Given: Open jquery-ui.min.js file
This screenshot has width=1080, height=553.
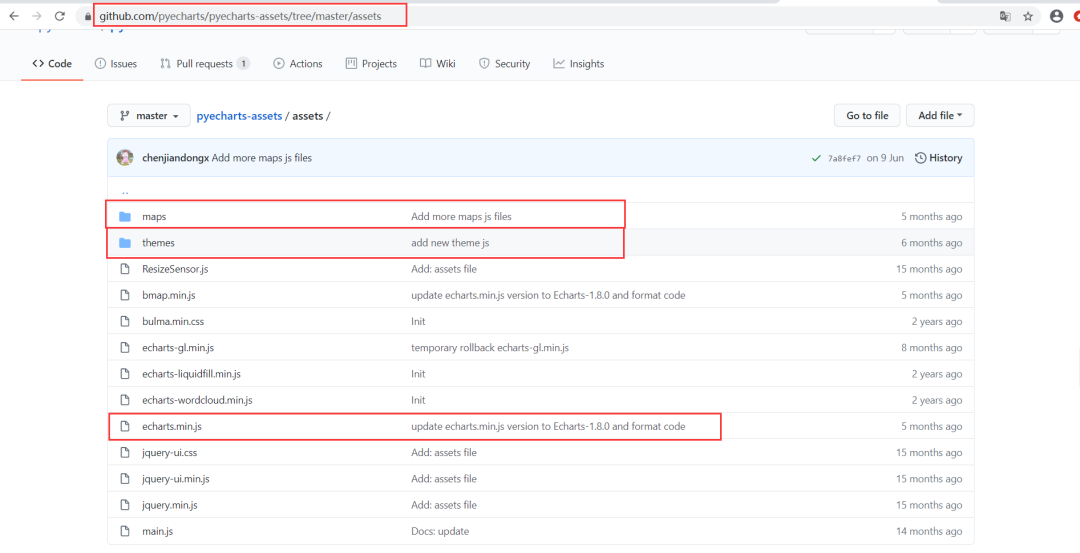Looking at the screenshot, I should [x=176, y=479].
